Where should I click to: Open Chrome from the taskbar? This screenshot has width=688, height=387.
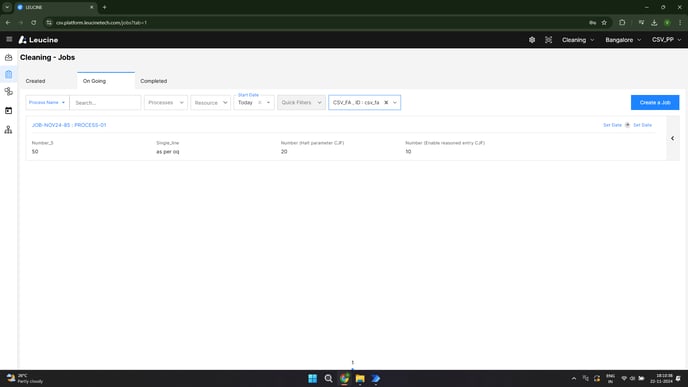(x=344, y=378)
